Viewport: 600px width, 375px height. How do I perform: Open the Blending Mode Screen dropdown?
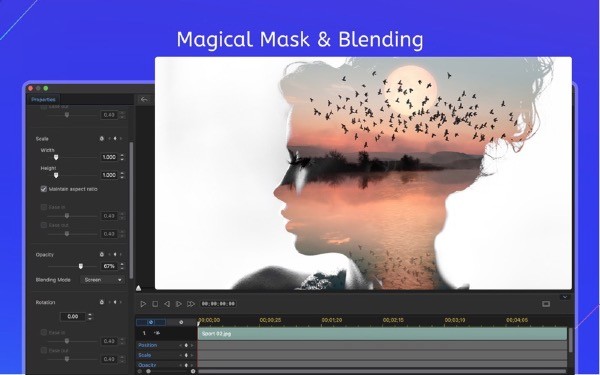pos(103,280)
